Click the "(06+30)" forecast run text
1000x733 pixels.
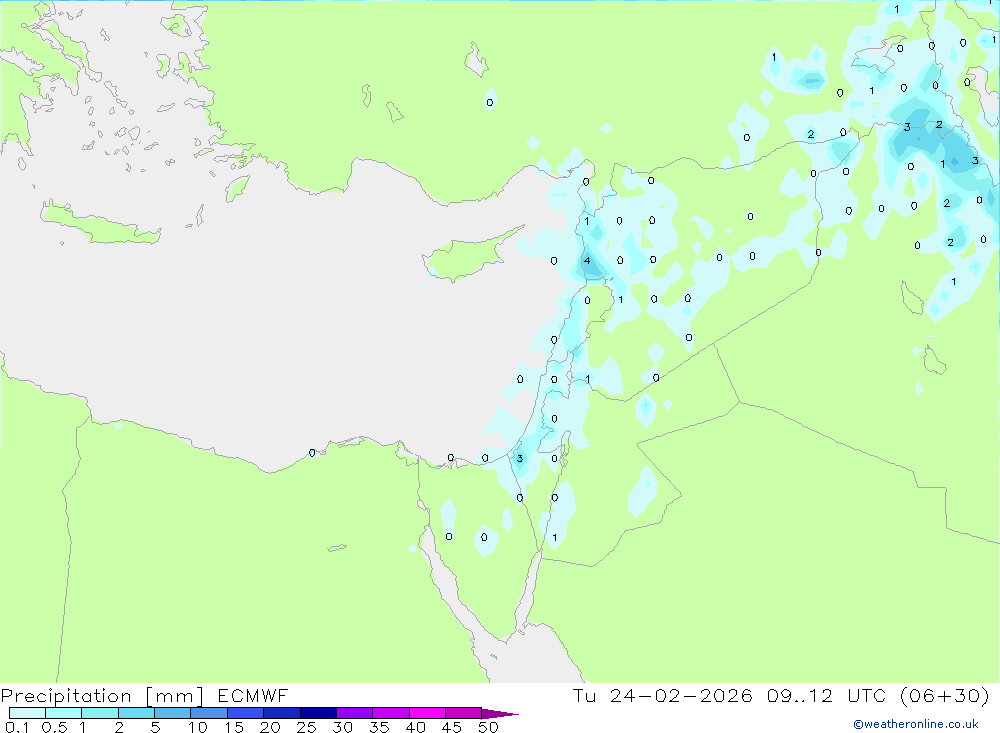point(945,695)
